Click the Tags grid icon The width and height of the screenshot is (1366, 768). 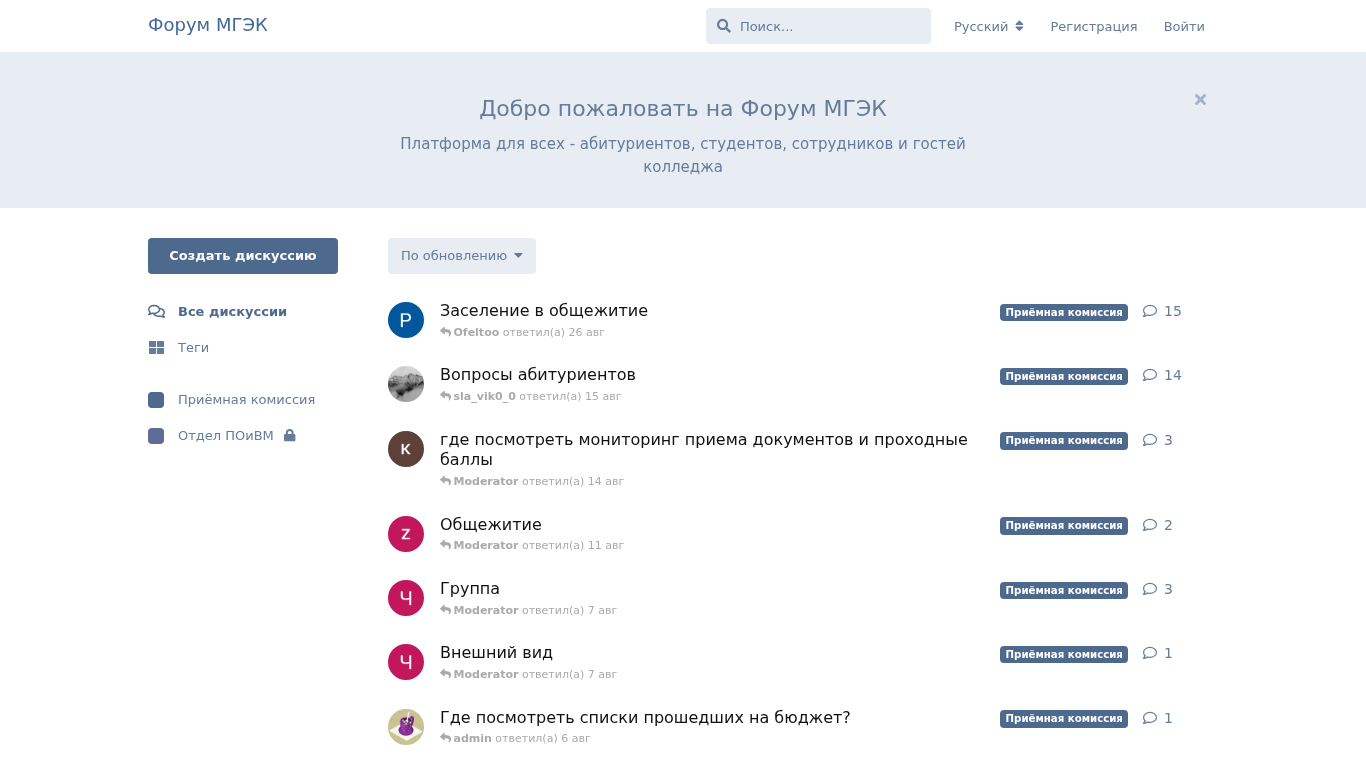point(156,348)
